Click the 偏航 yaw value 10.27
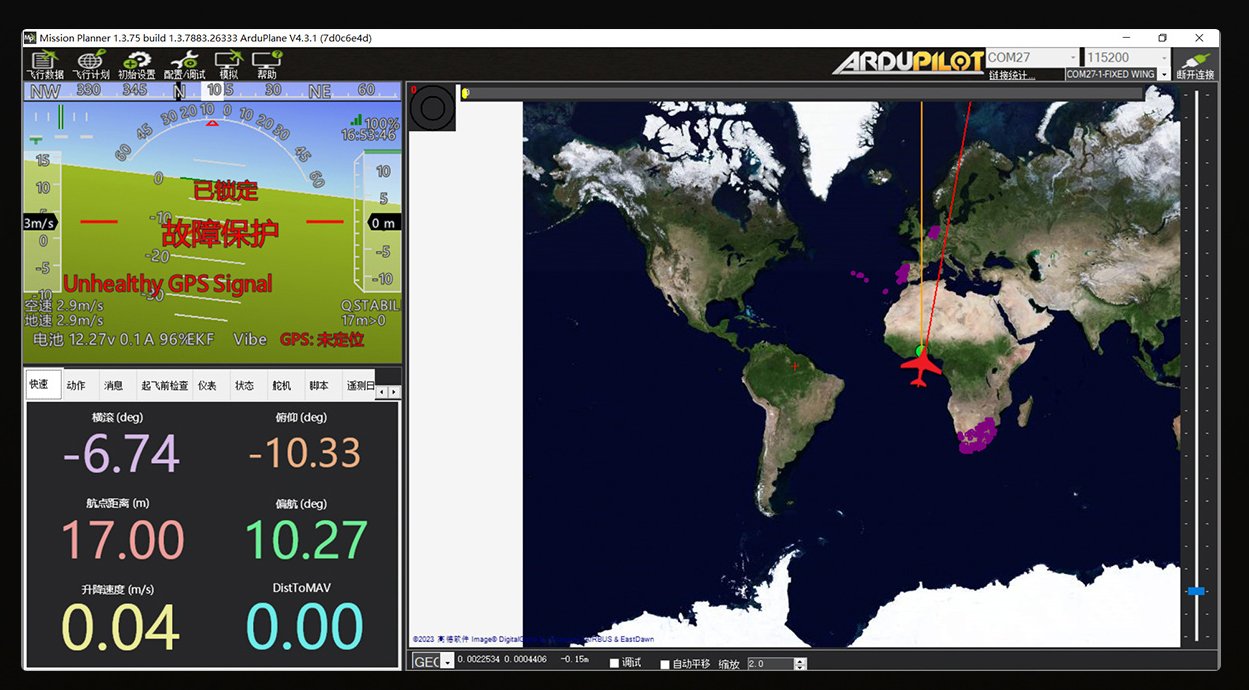The image size is (1249, 690). (306, 540)
